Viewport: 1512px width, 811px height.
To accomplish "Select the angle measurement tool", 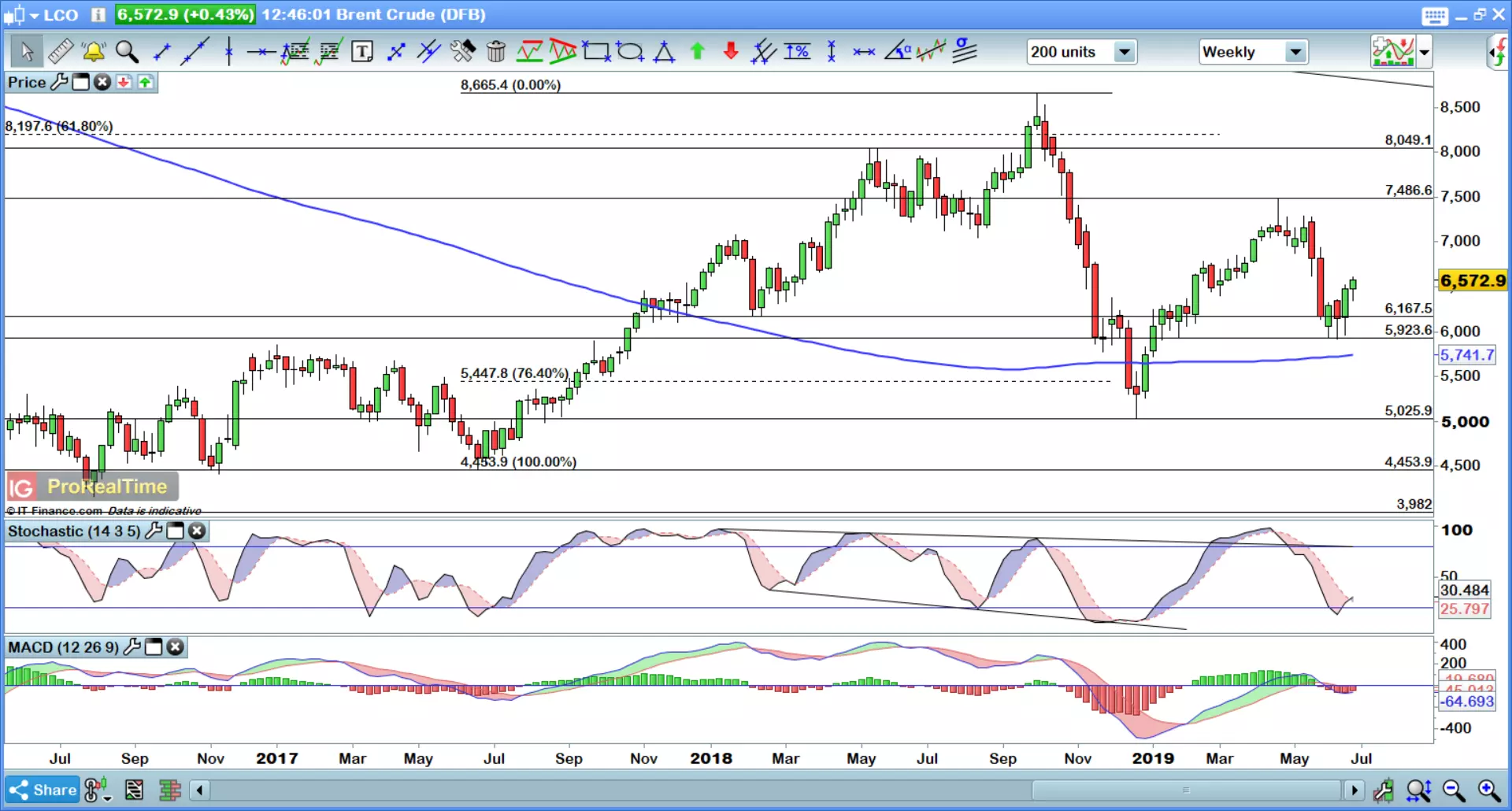I will (x=897, y=52).
